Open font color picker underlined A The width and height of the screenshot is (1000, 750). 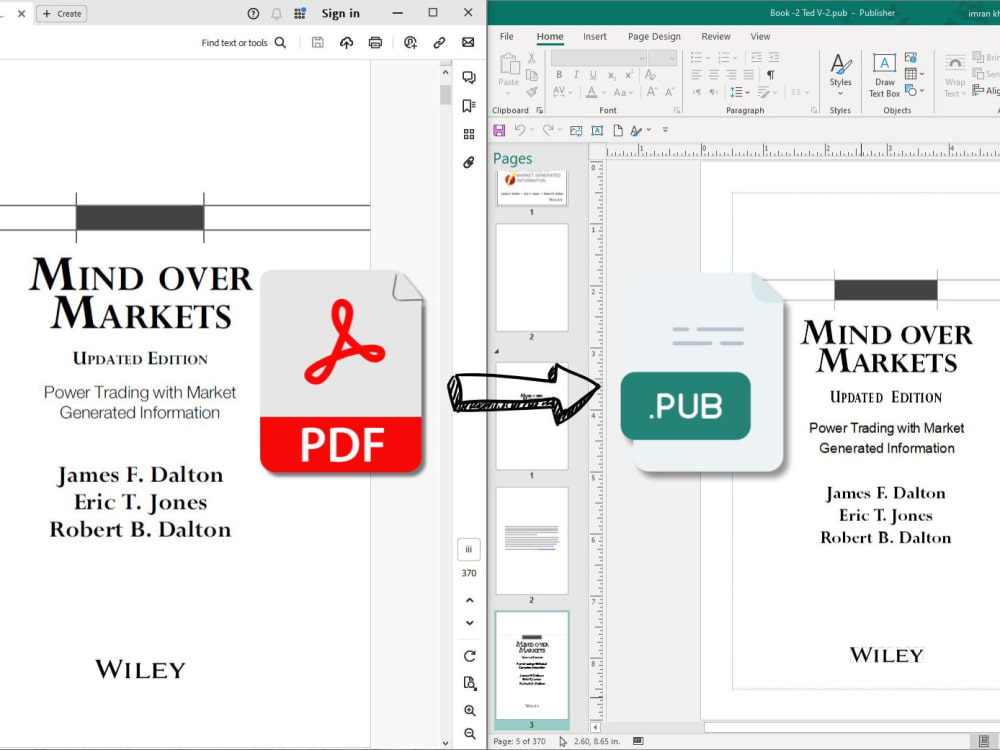[x=595, y=92]
